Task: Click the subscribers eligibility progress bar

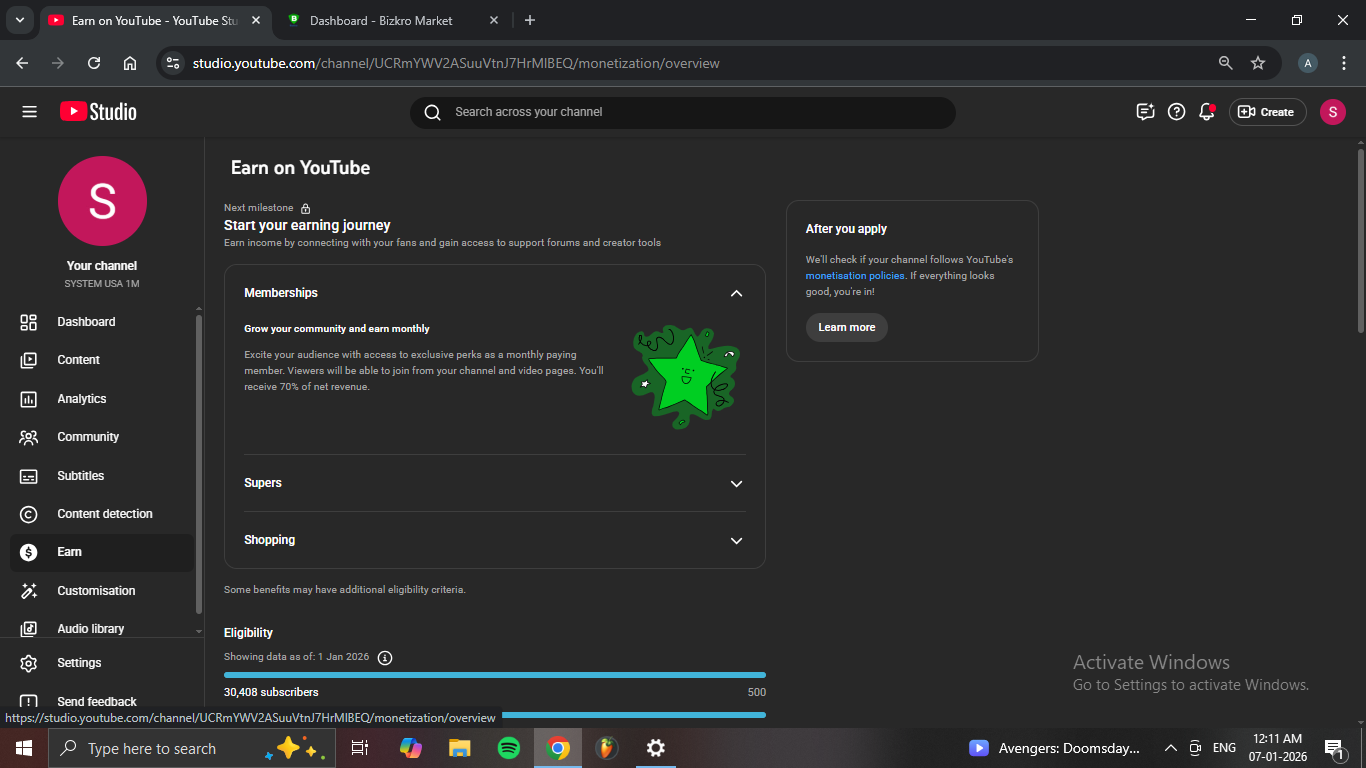Action: coord(495,675)
